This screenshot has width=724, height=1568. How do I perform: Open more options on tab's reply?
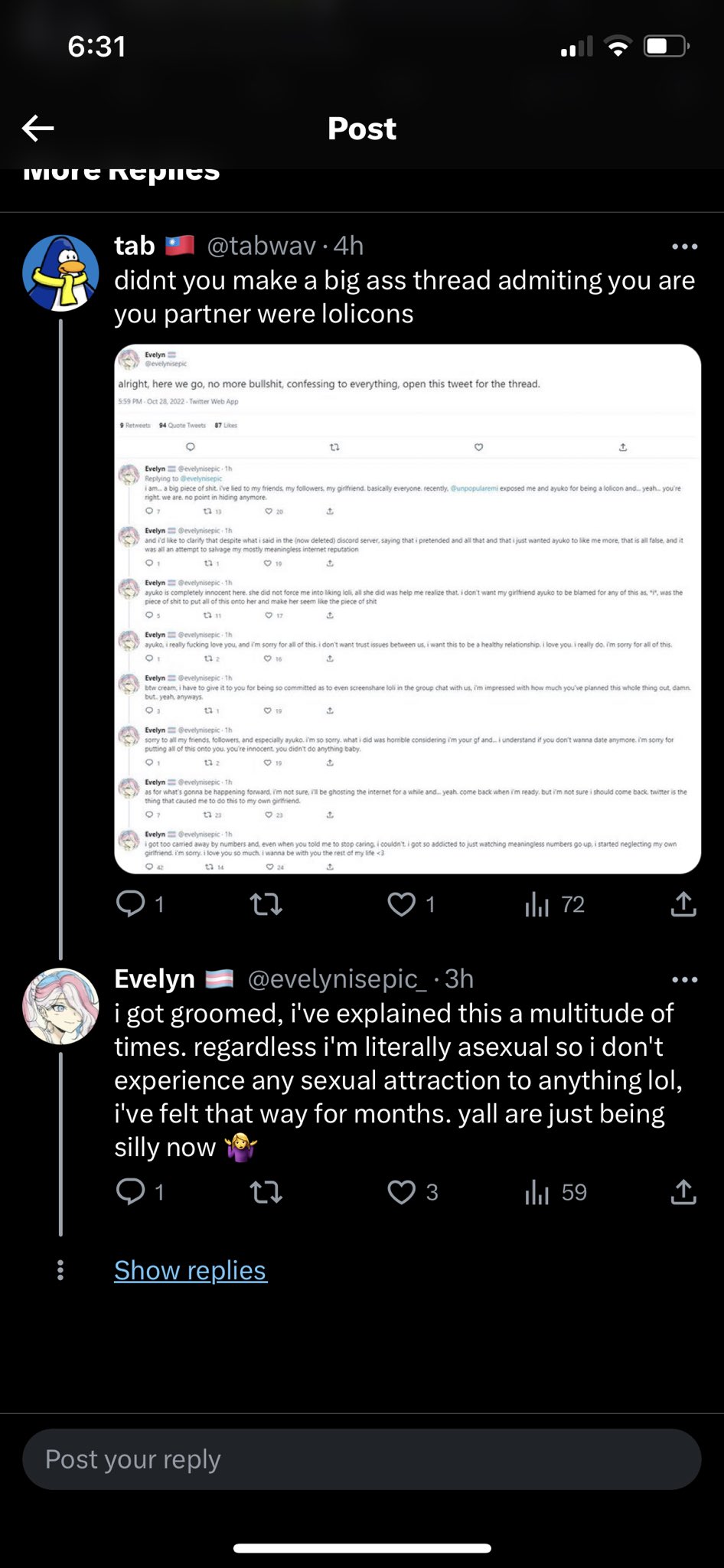(684, 247)
